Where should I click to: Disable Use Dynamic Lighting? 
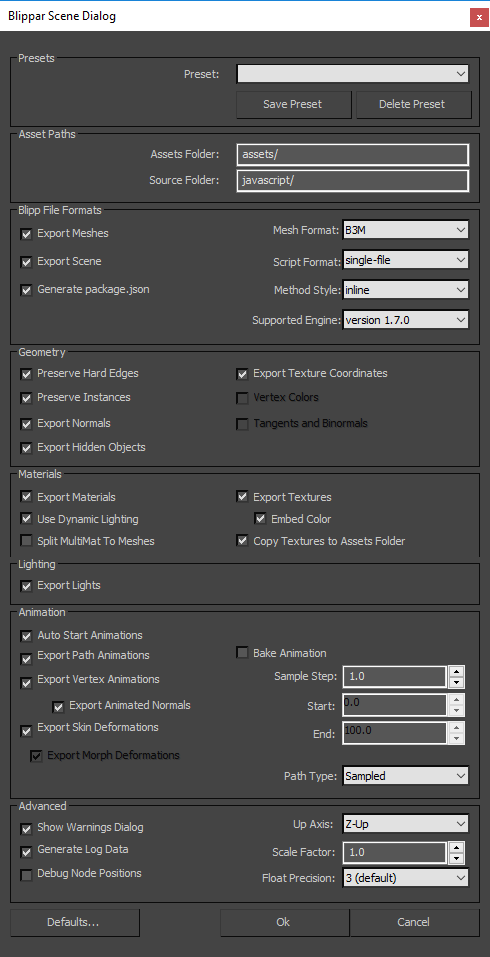click(x=26, y=519)
